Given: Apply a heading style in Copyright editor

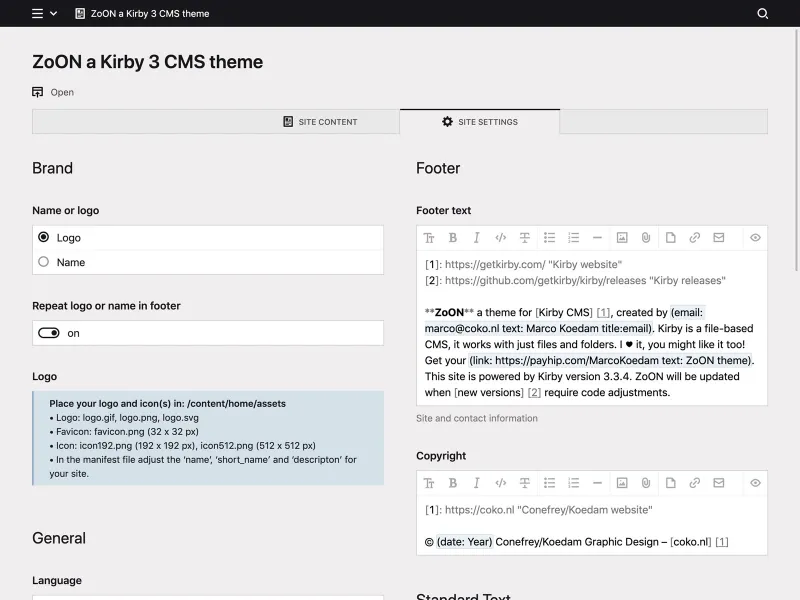Looking at the screenshot, I should point(429,483).
